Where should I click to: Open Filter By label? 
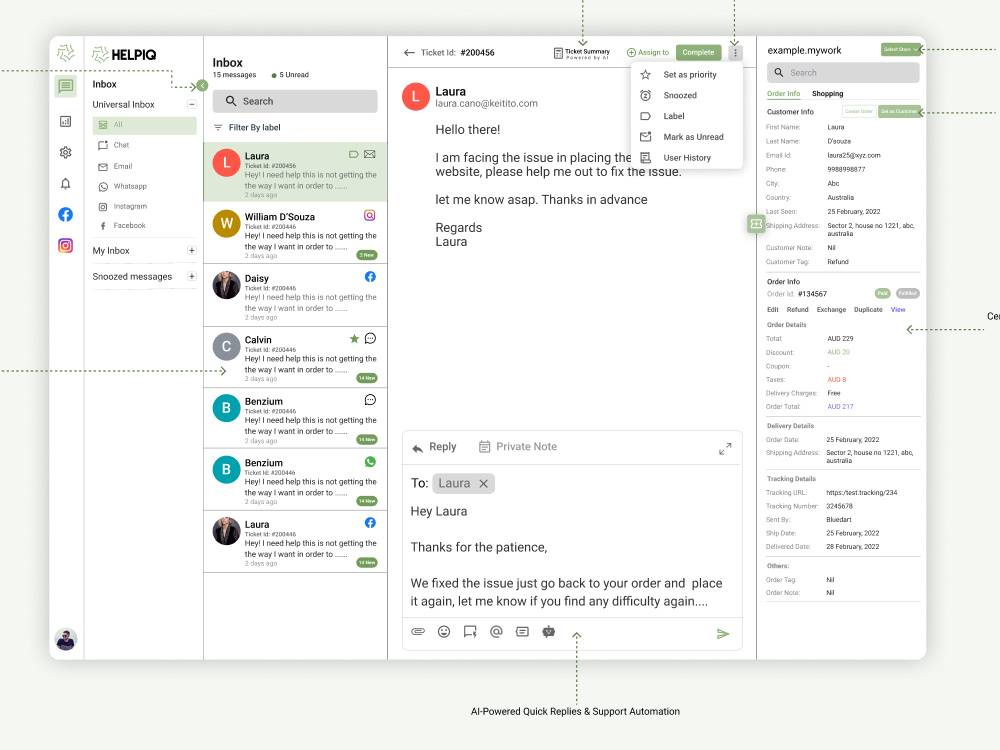[247, 128]
